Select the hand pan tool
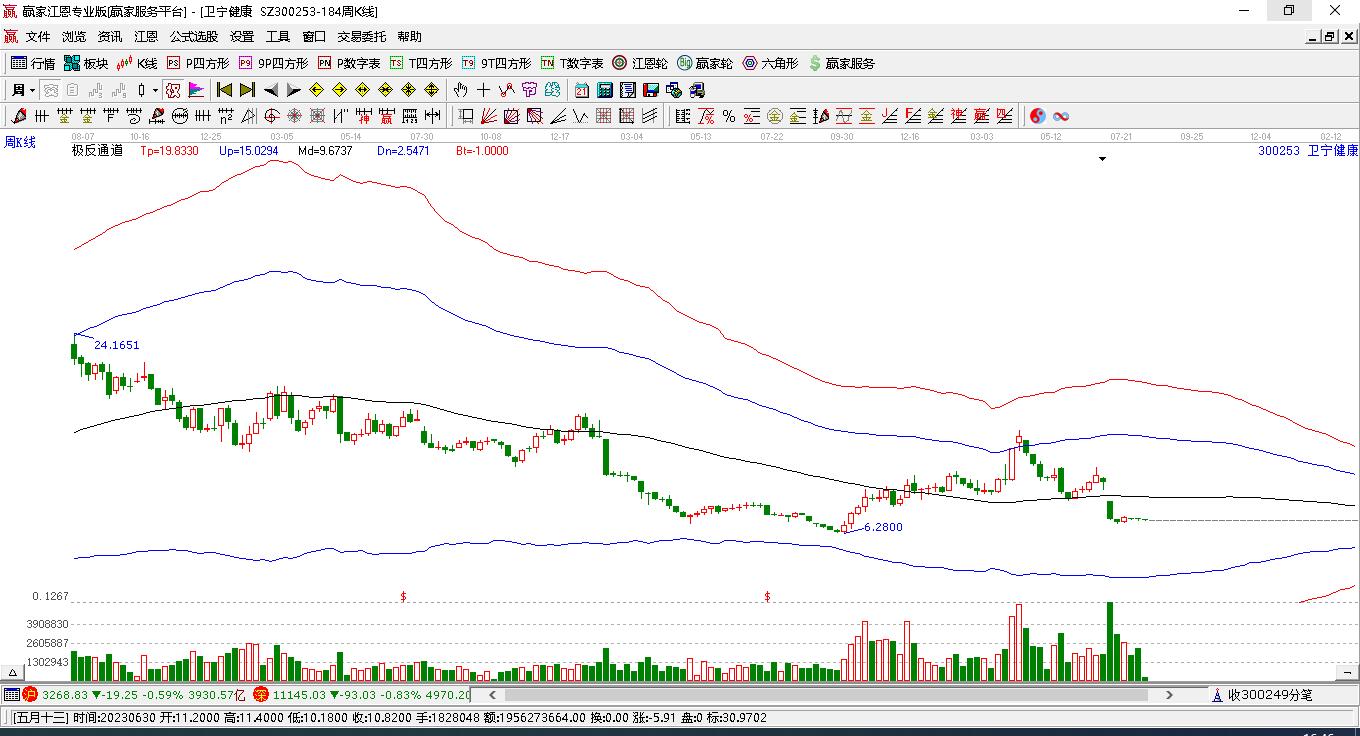The width and height of the screenshot is (1360, 736). [x=461, y=90]
